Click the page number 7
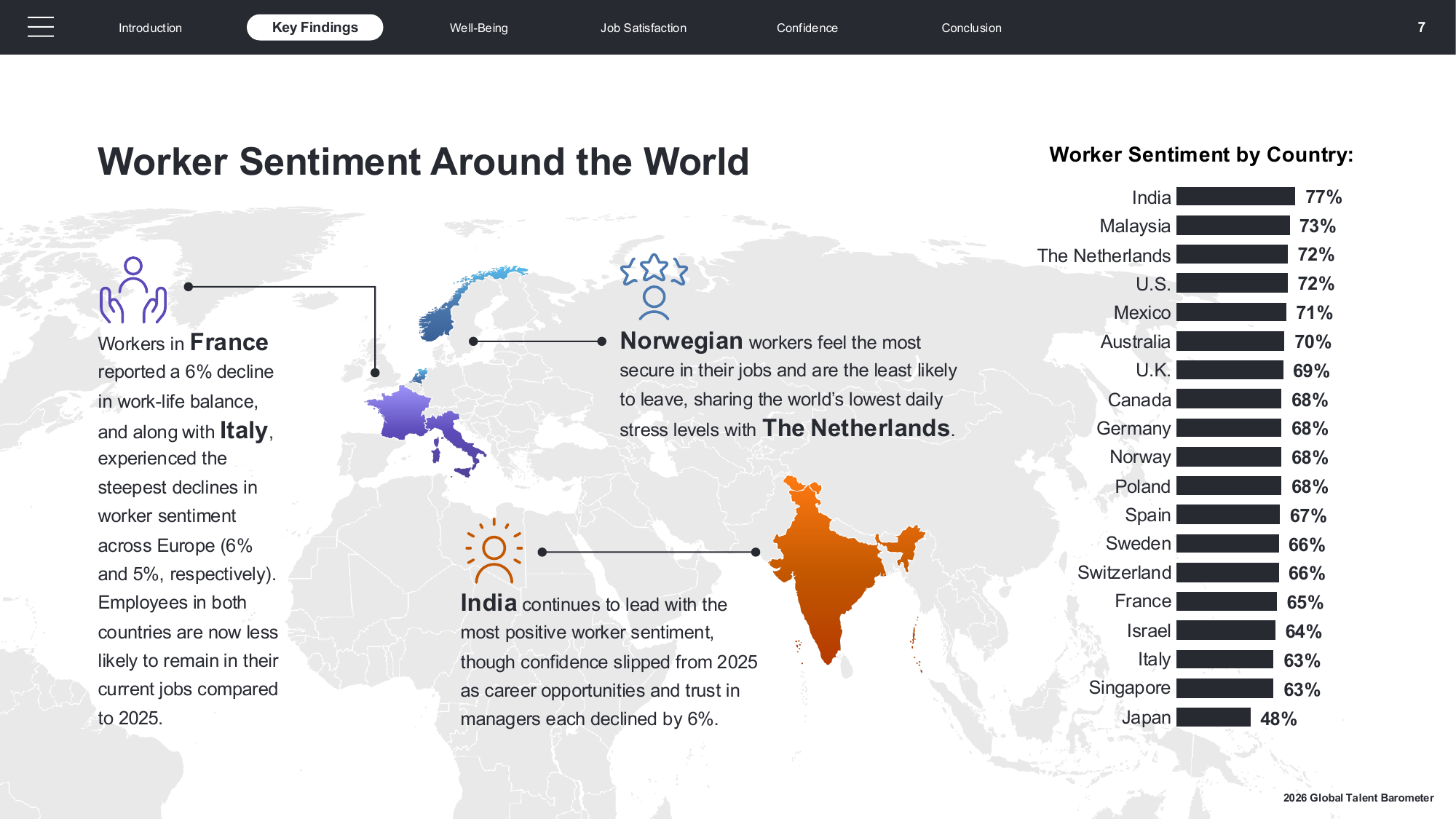 (x=1421, y=27)
